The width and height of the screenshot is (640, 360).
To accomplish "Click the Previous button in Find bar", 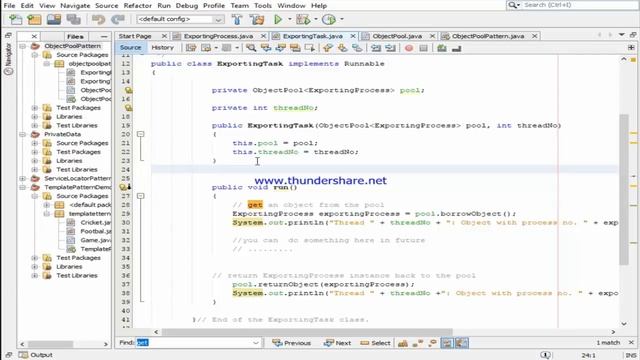I will point(291,343).
